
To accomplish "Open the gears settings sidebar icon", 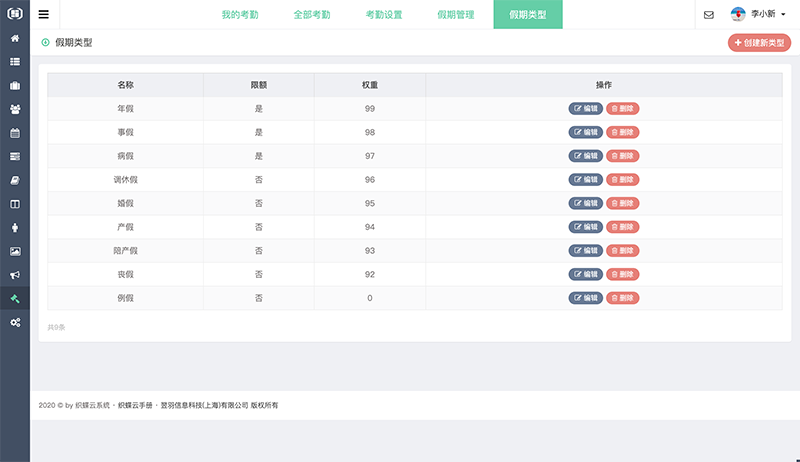I will (x=15, y=322).
